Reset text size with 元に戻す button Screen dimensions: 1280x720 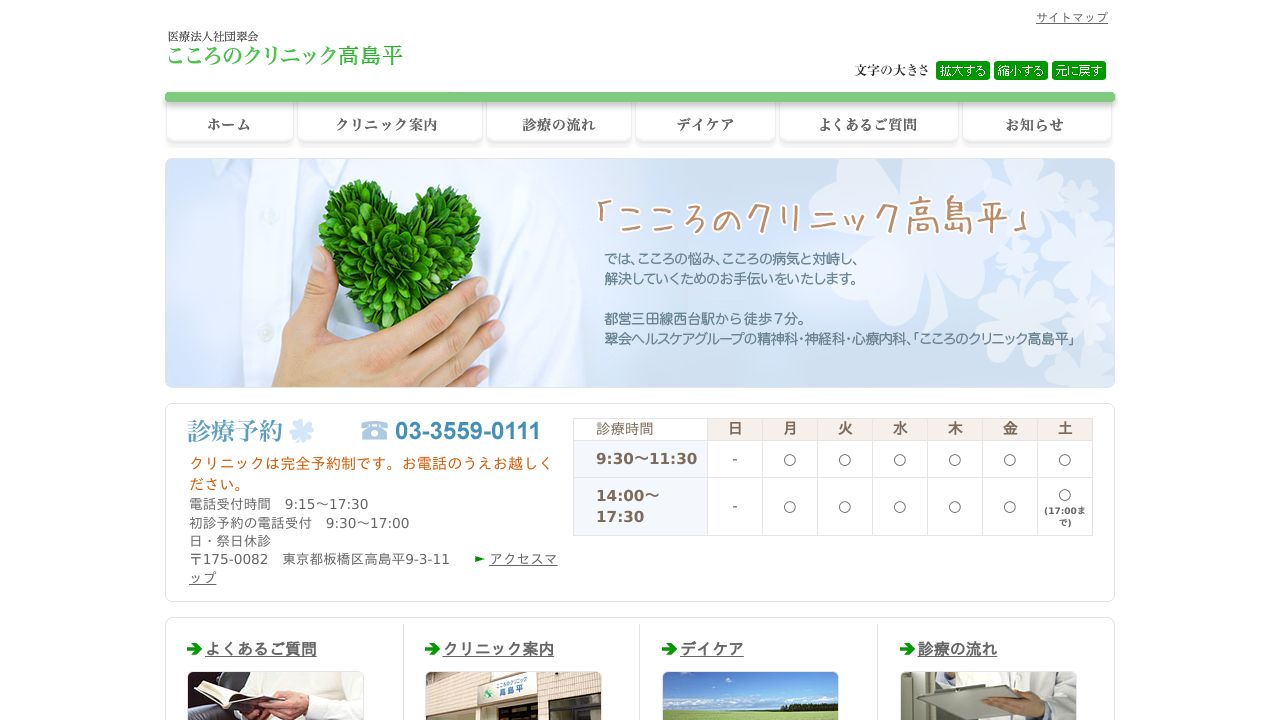point(1078,70)
